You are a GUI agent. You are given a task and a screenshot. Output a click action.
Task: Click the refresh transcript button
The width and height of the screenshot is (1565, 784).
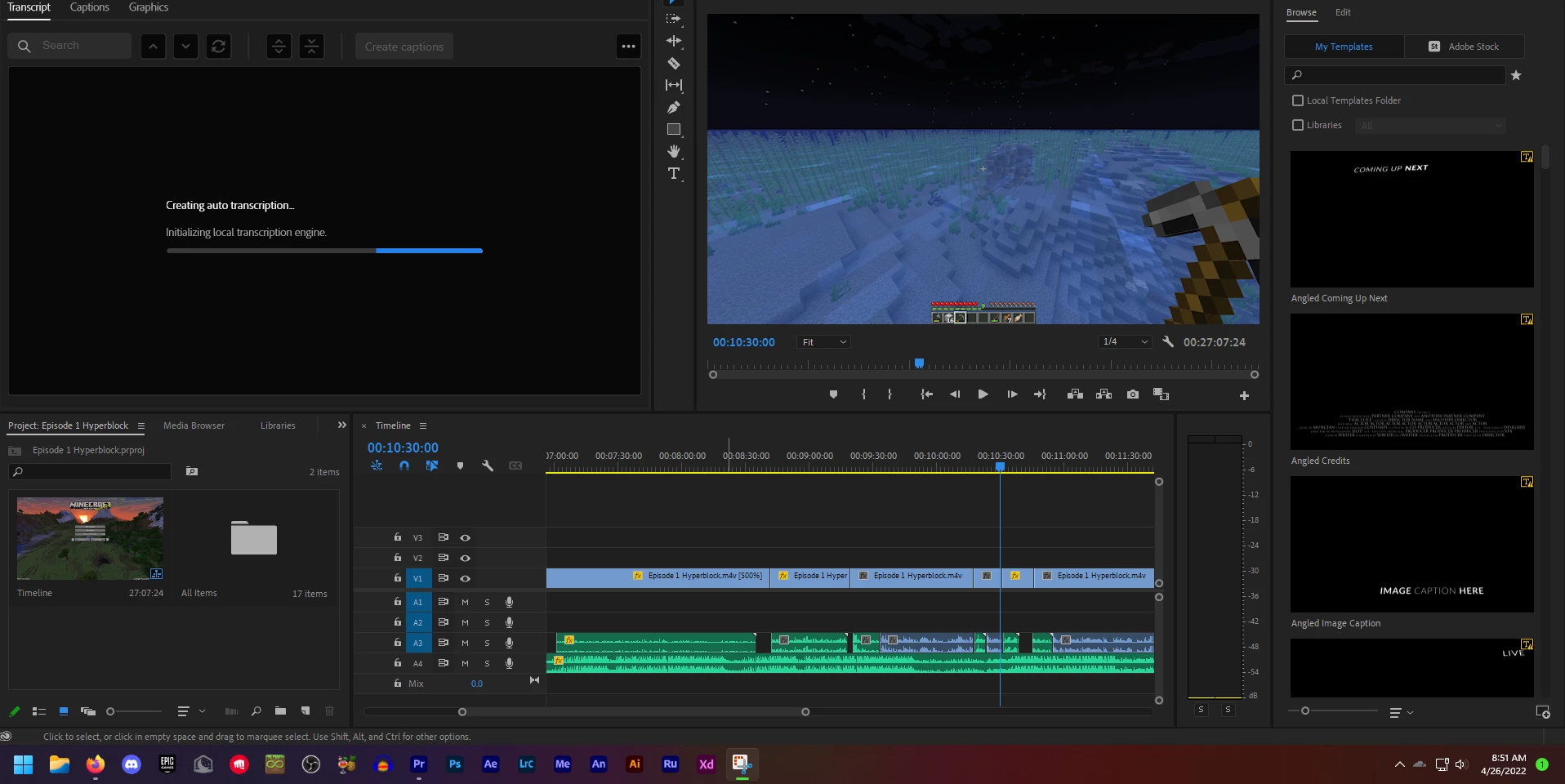[x=218, y=47]
